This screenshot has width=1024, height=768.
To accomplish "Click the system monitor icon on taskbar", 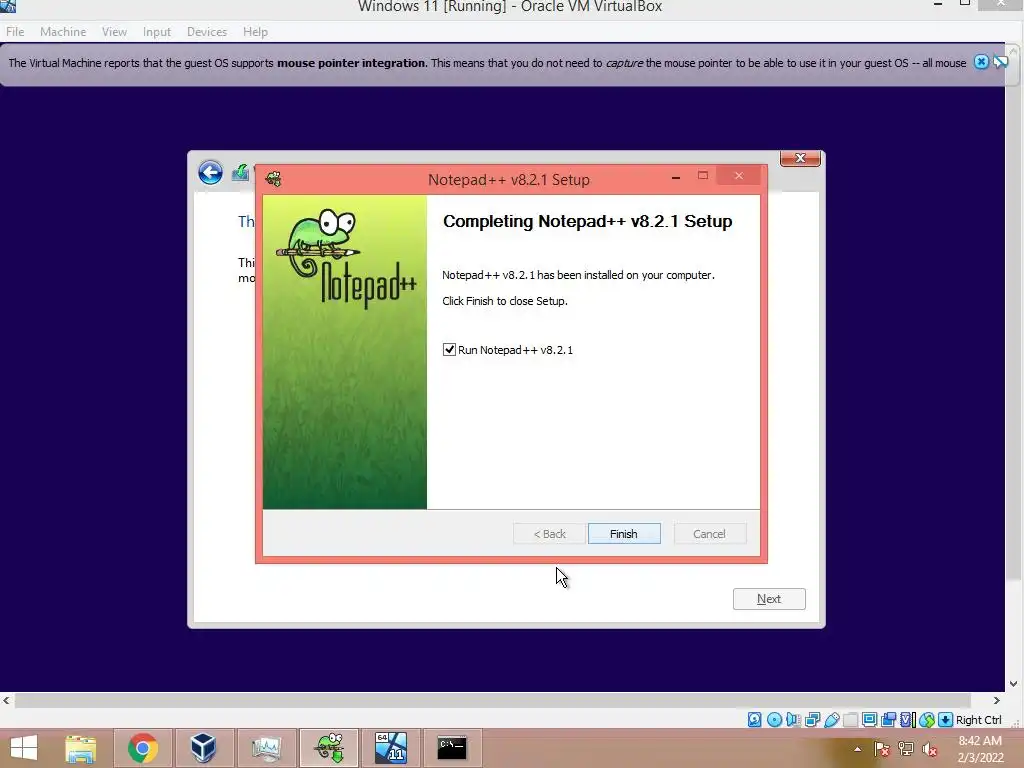I will (266, 748).
